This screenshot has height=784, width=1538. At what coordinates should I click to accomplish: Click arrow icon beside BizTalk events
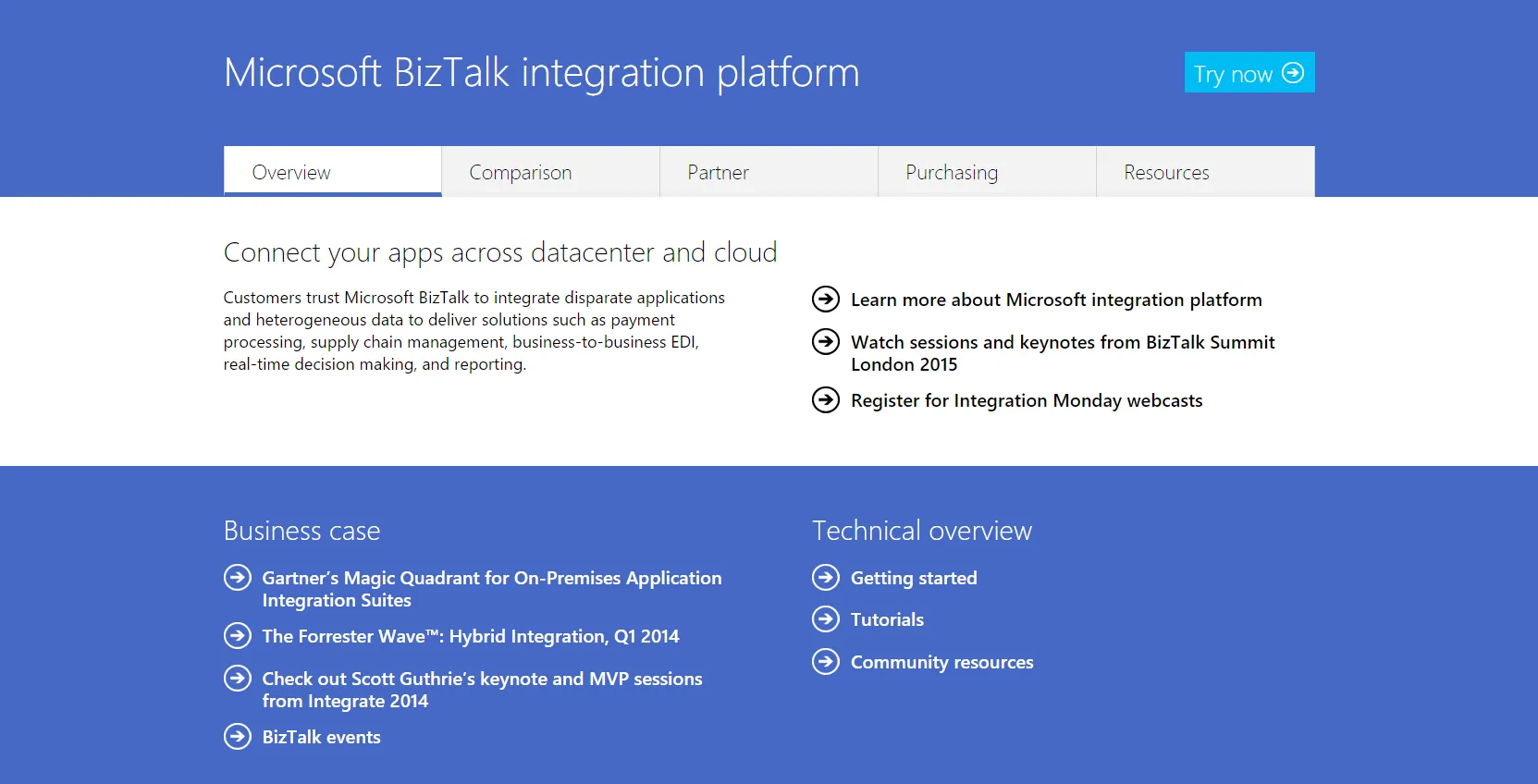pos(238,737)
